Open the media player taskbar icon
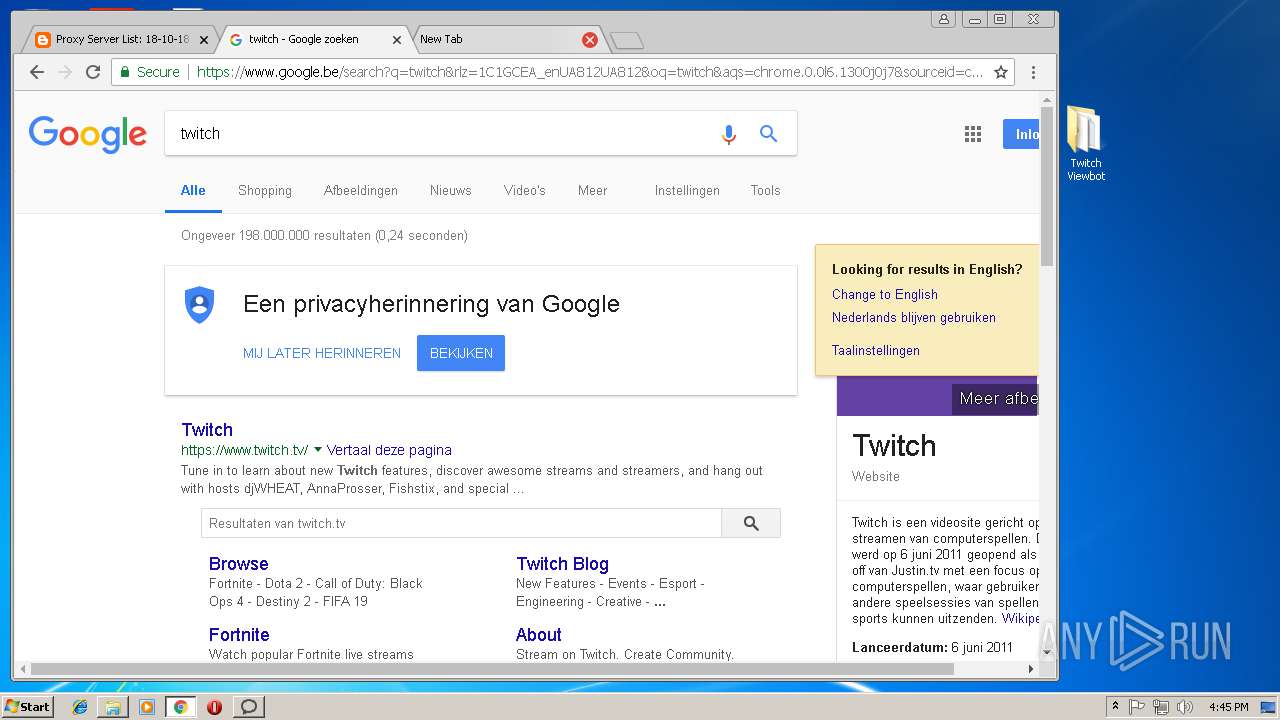 (147, 707)
